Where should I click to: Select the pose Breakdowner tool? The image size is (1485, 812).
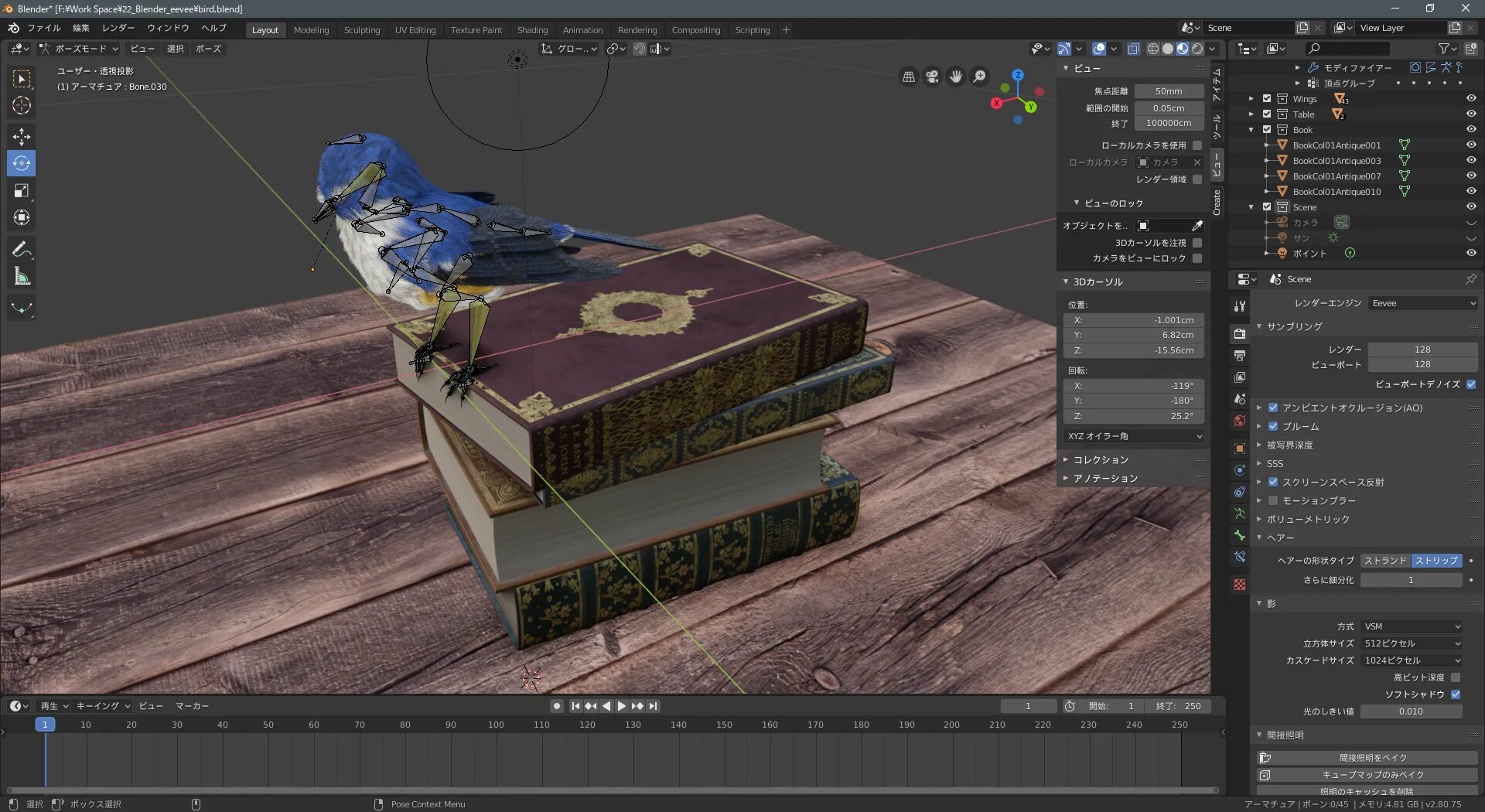[22, 307]
